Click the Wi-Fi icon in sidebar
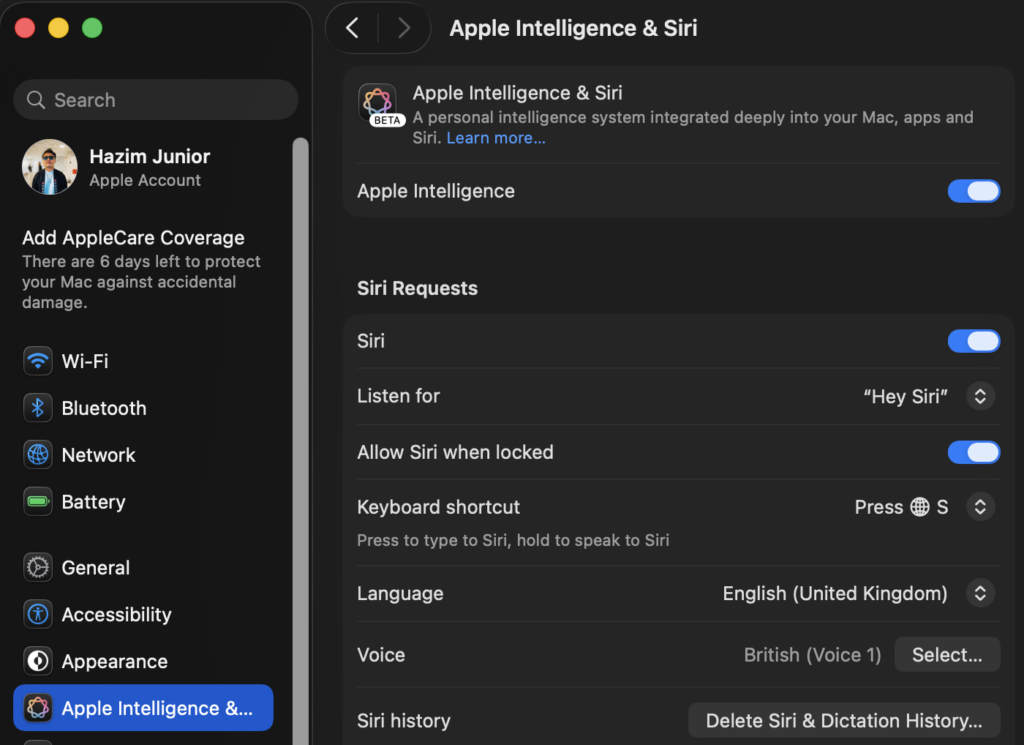 click(x=38, y=360)
